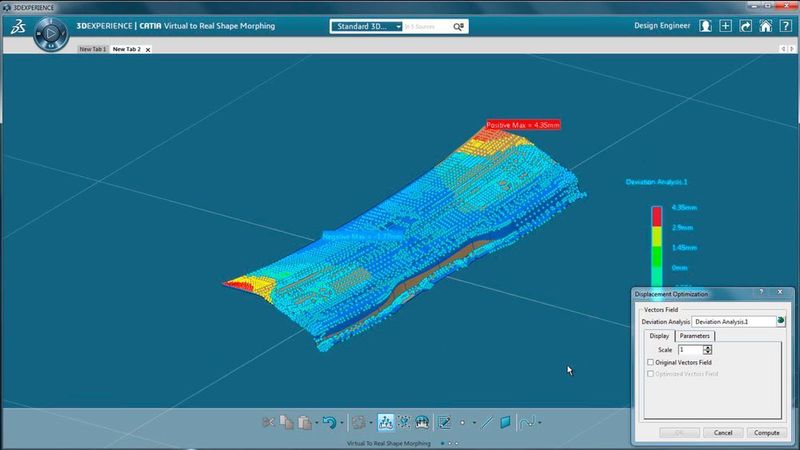Click the Scale value field

point(690,349)
